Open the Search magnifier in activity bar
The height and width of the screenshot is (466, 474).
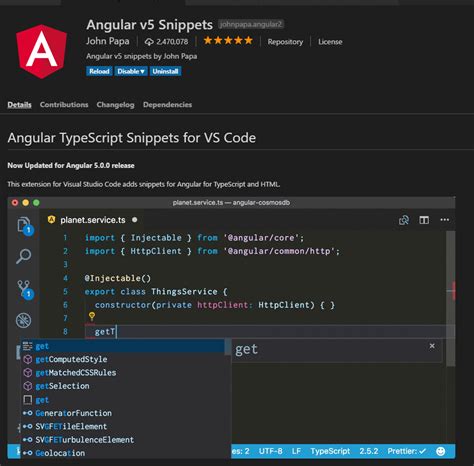coord(24,256)
